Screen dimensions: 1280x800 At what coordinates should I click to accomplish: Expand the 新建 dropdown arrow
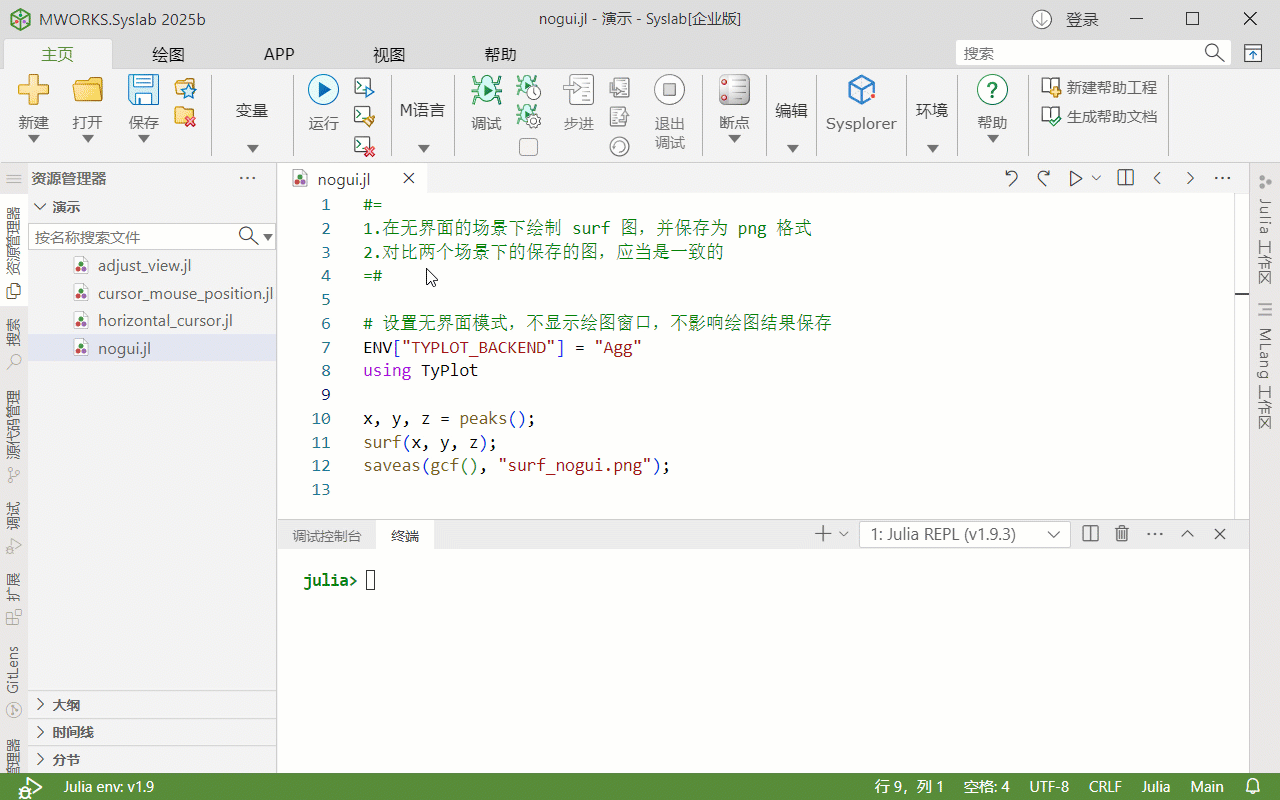33,139
